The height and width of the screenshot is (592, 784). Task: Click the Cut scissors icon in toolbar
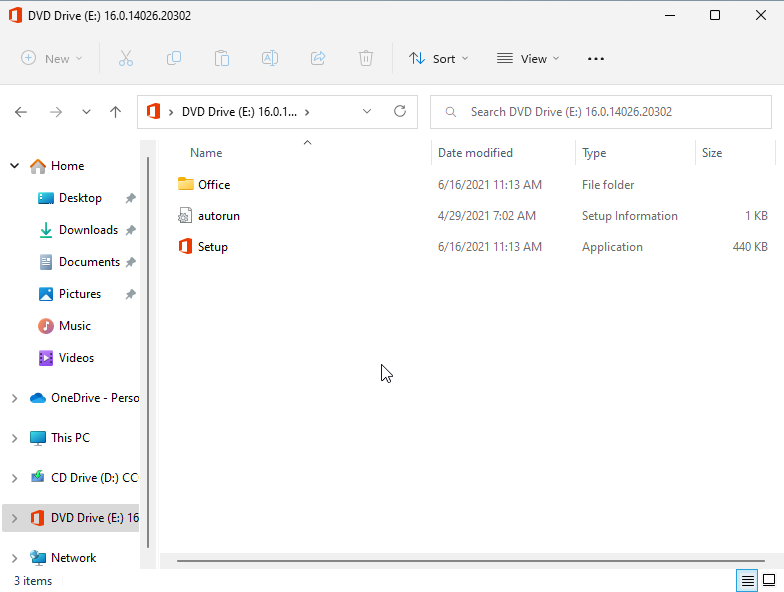[126, 59]
